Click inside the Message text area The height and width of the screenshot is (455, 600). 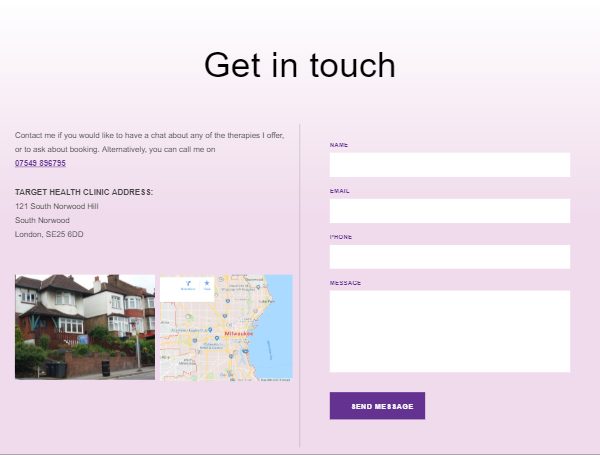point(449,331)
